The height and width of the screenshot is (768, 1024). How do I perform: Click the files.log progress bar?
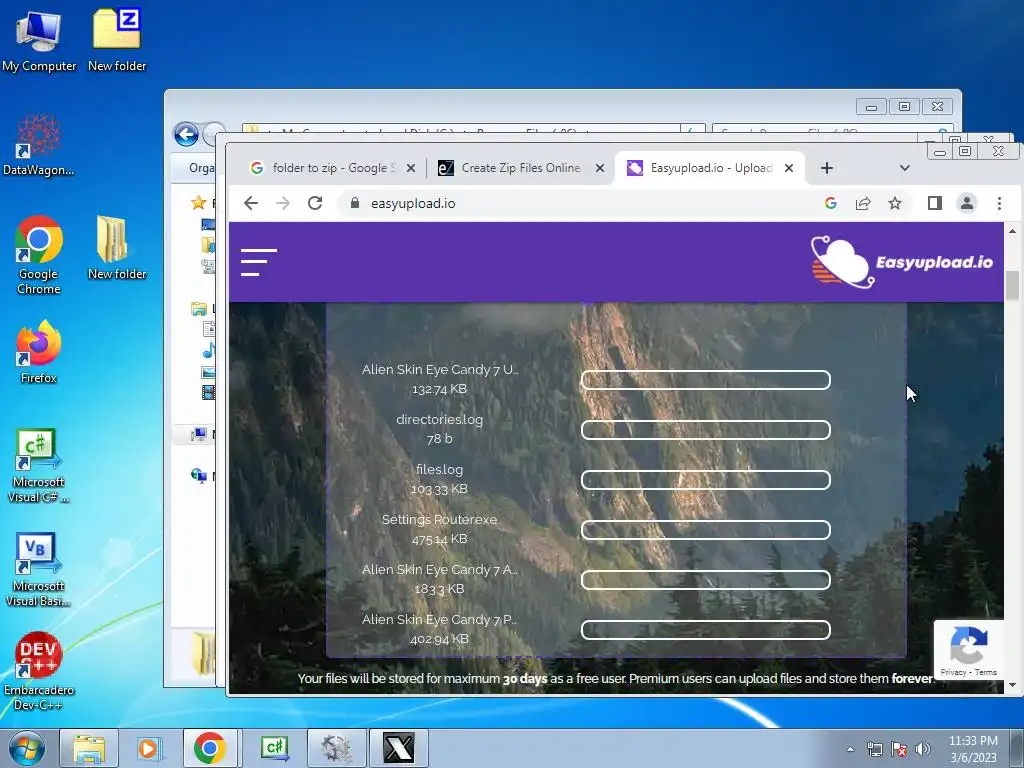706,480
